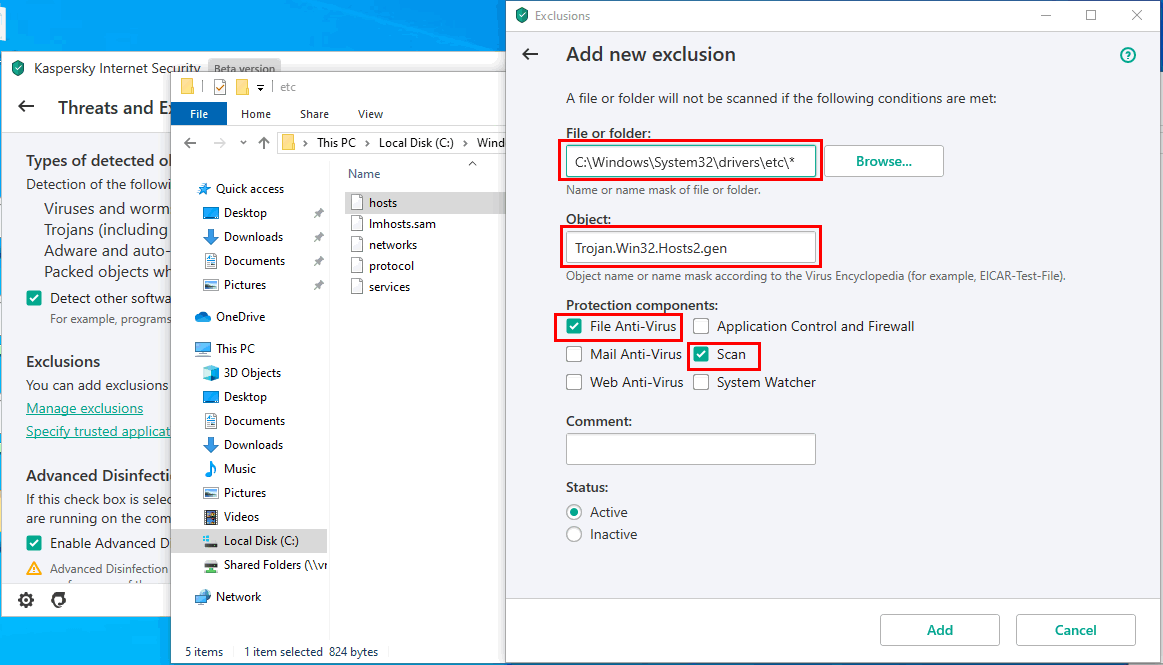Open pinned Downloads under Quick access
This screenshot has width=1163, height=665.
[x=253, y=236]
